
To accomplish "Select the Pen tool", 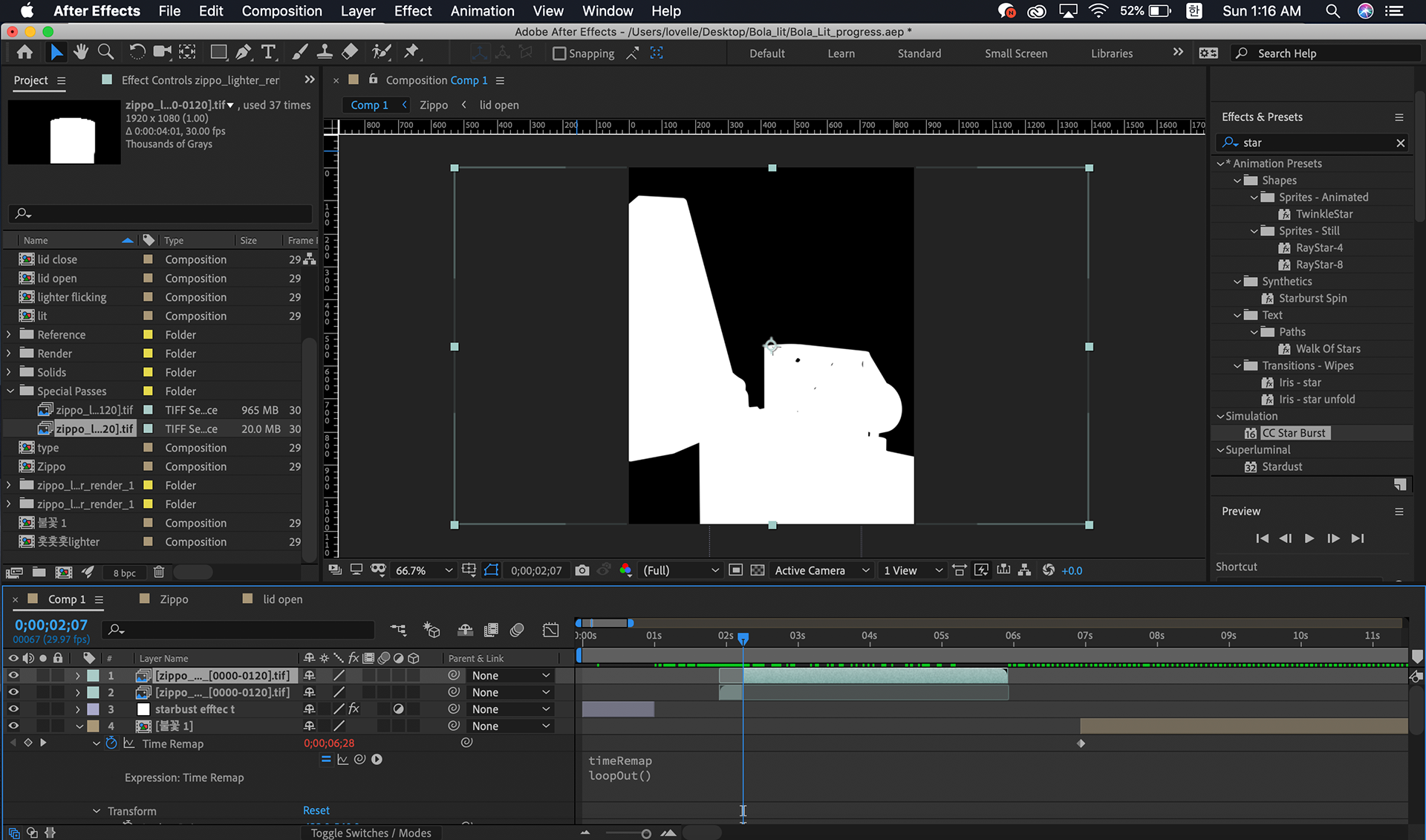I will coord(243,52).
